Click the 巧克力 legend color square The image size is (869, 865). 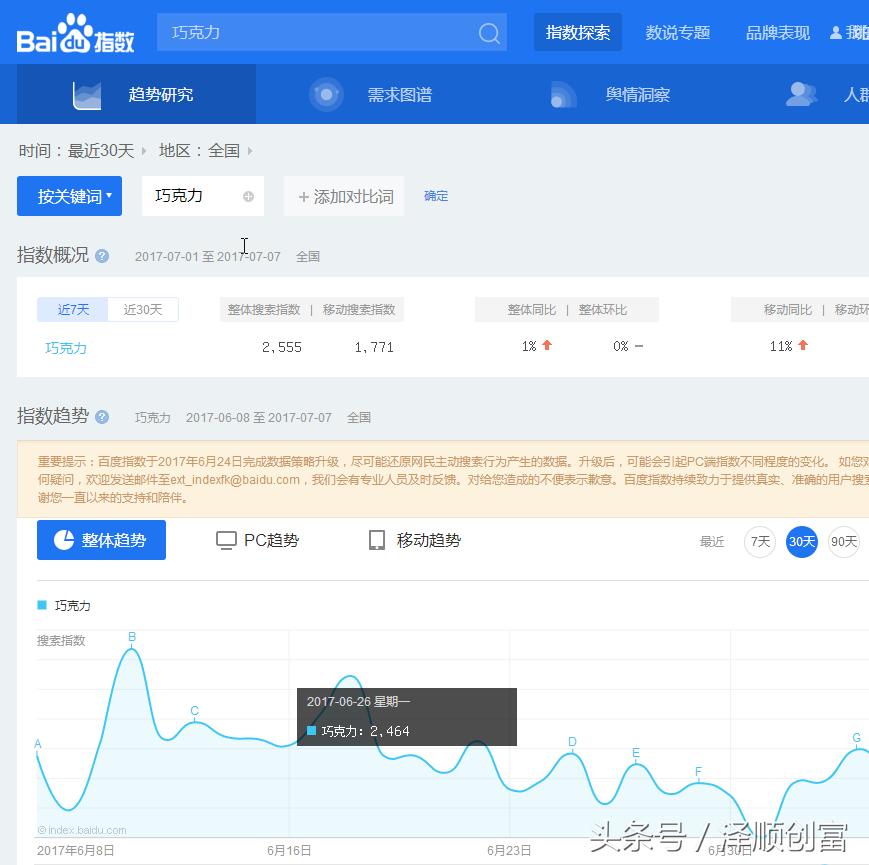click(x=42, y=605)
